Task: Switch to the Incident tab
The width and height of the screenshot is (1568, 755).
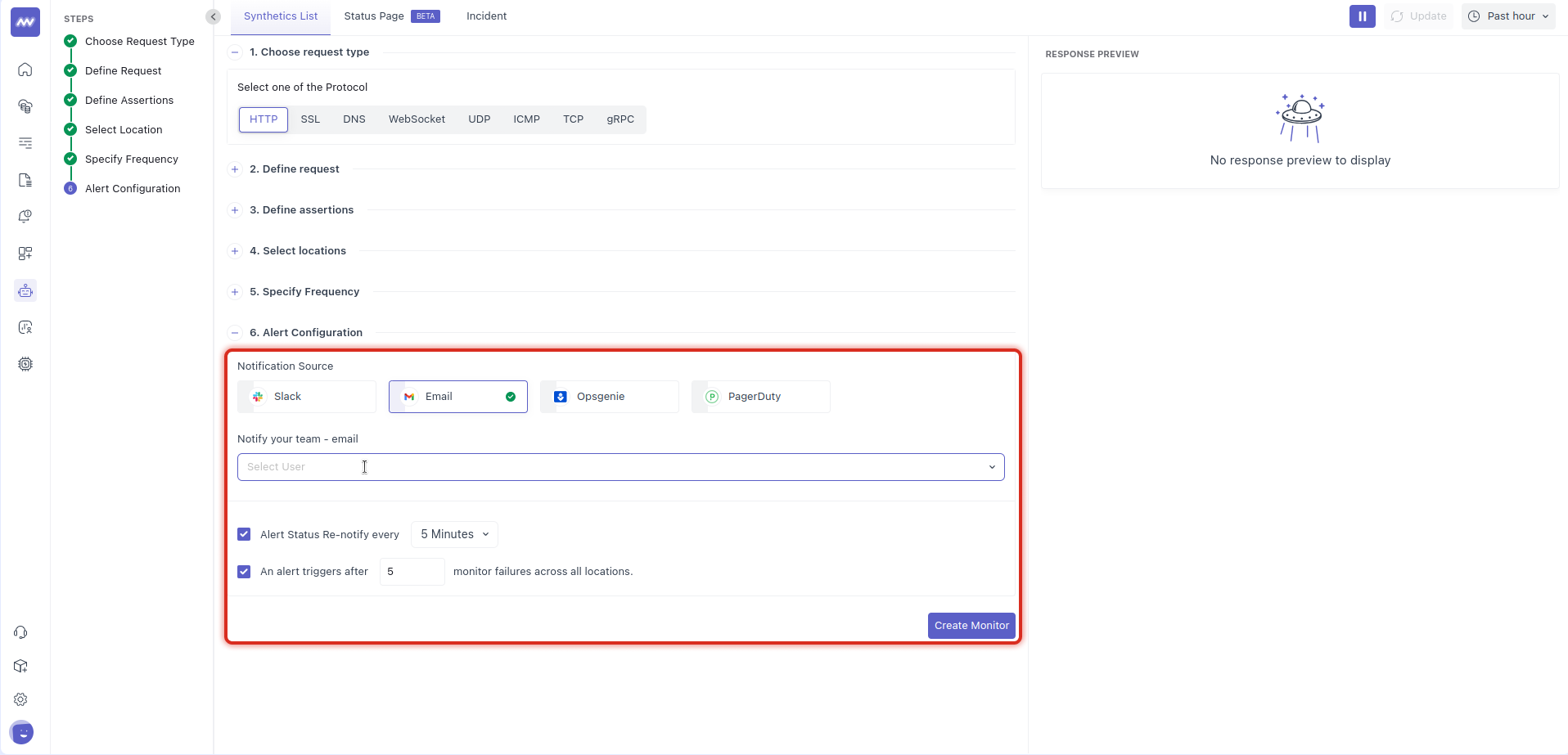Action: pos(486,16)
